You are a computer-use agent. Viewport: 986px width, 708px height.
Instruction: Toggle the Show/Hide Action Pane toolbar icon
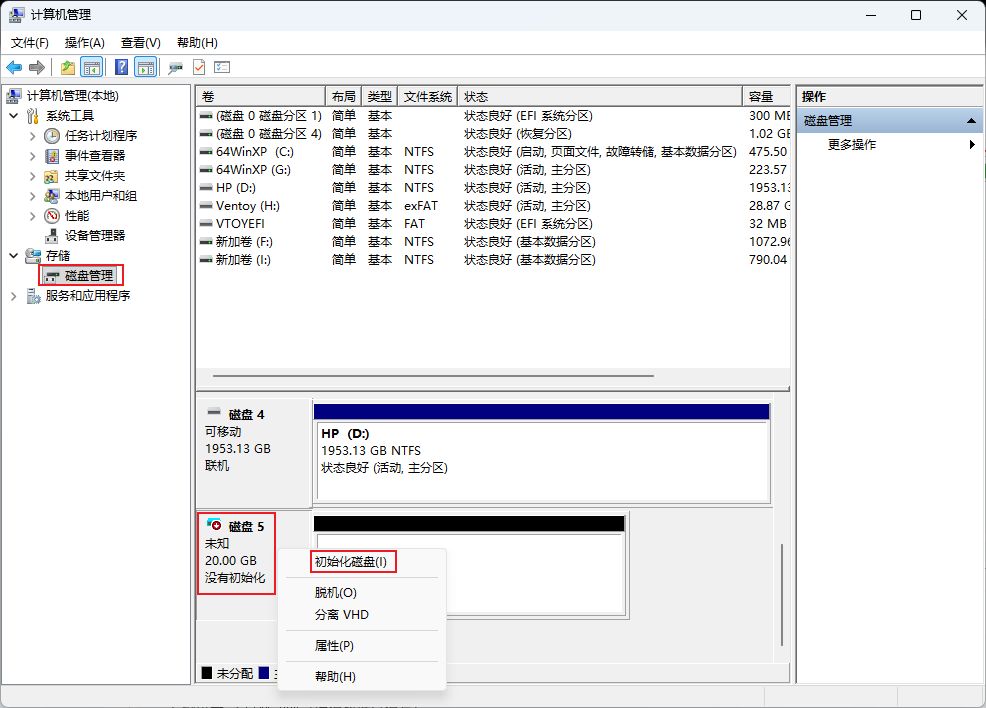pos(146,67)
